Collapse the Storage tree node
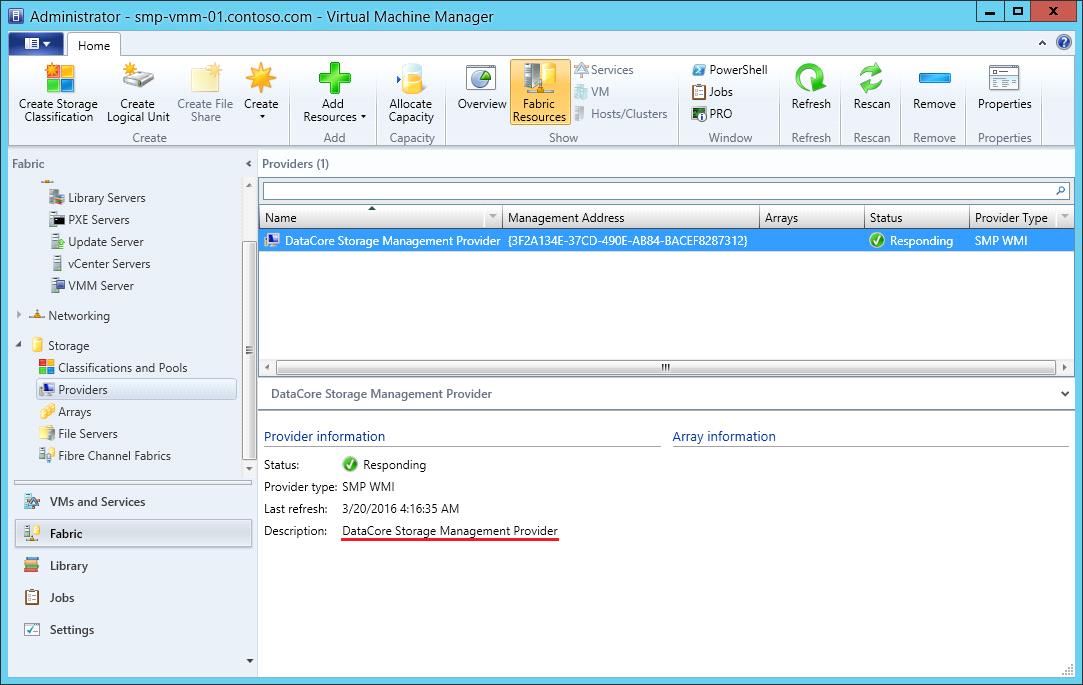The width and height of the screenshot is (1083, 685). [21, 345]
